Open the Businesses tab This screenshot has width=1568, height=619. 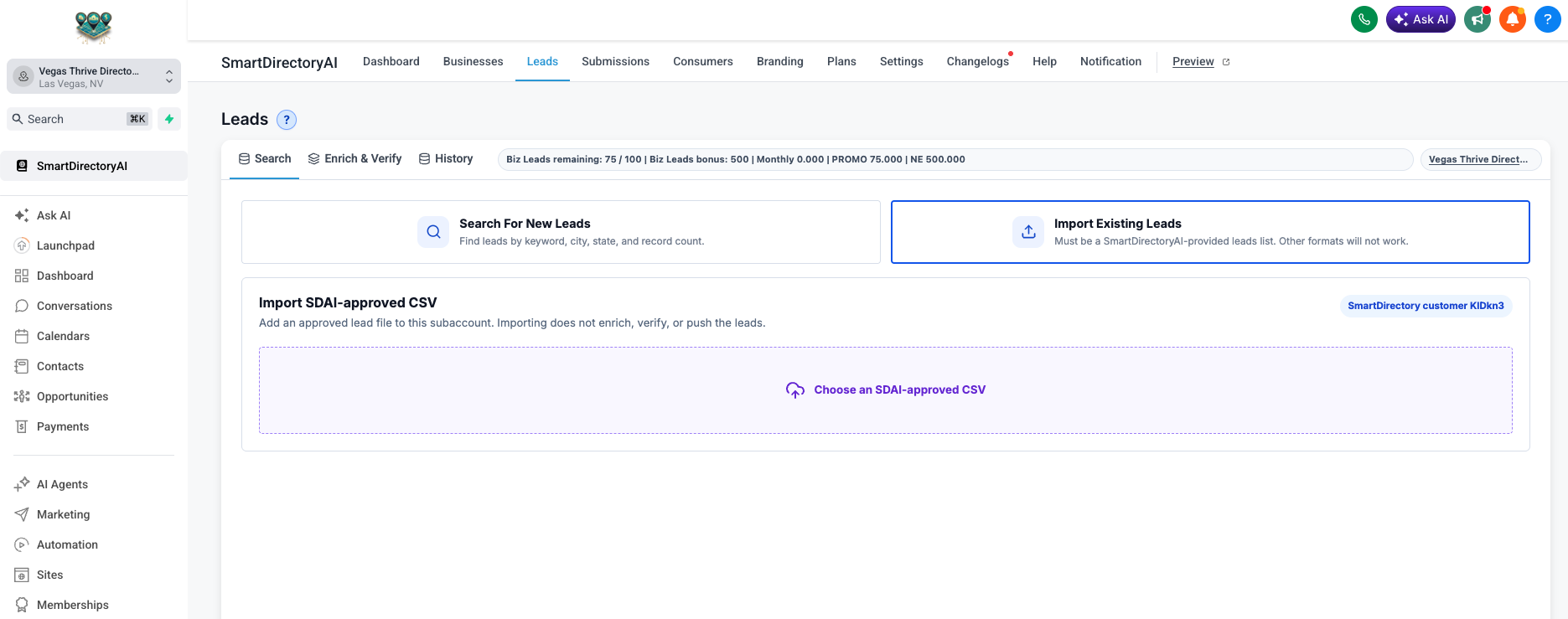coord(474,61)
